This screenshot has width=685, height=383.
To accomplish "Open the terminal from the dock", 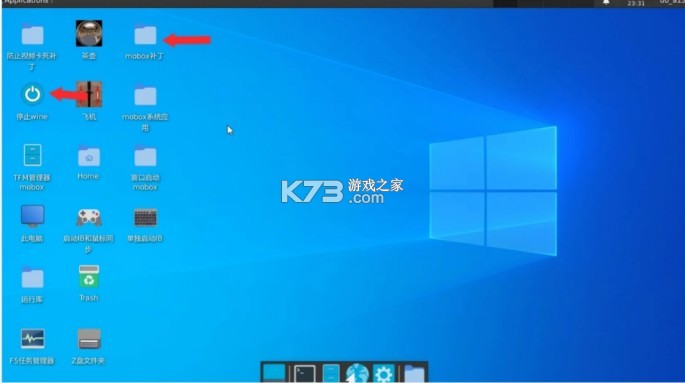I will [x=304, y=374].
